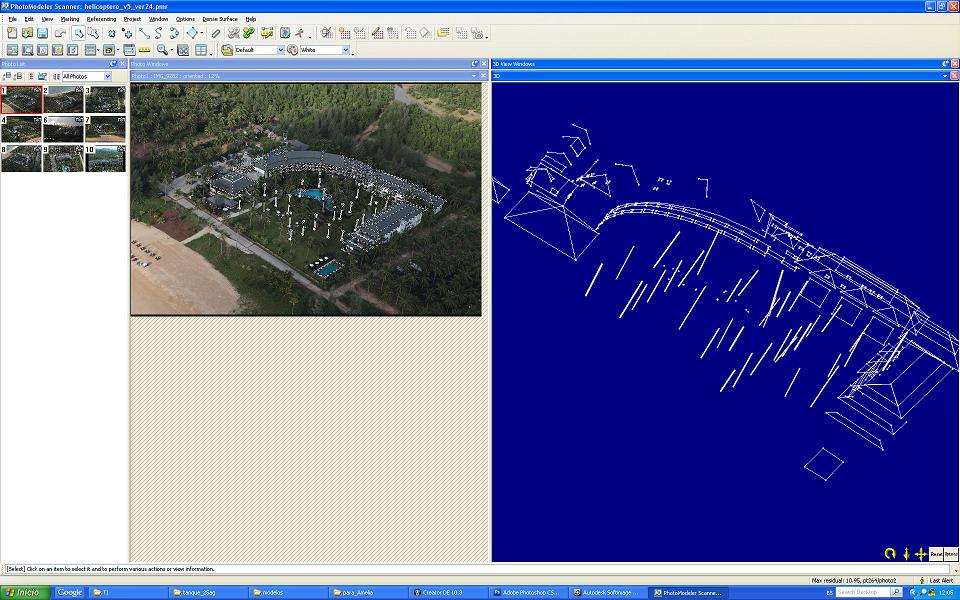Viewport: 960px width, 600px height.
Task: Click the Save project toolbar icon
Action: pos(43,33)
